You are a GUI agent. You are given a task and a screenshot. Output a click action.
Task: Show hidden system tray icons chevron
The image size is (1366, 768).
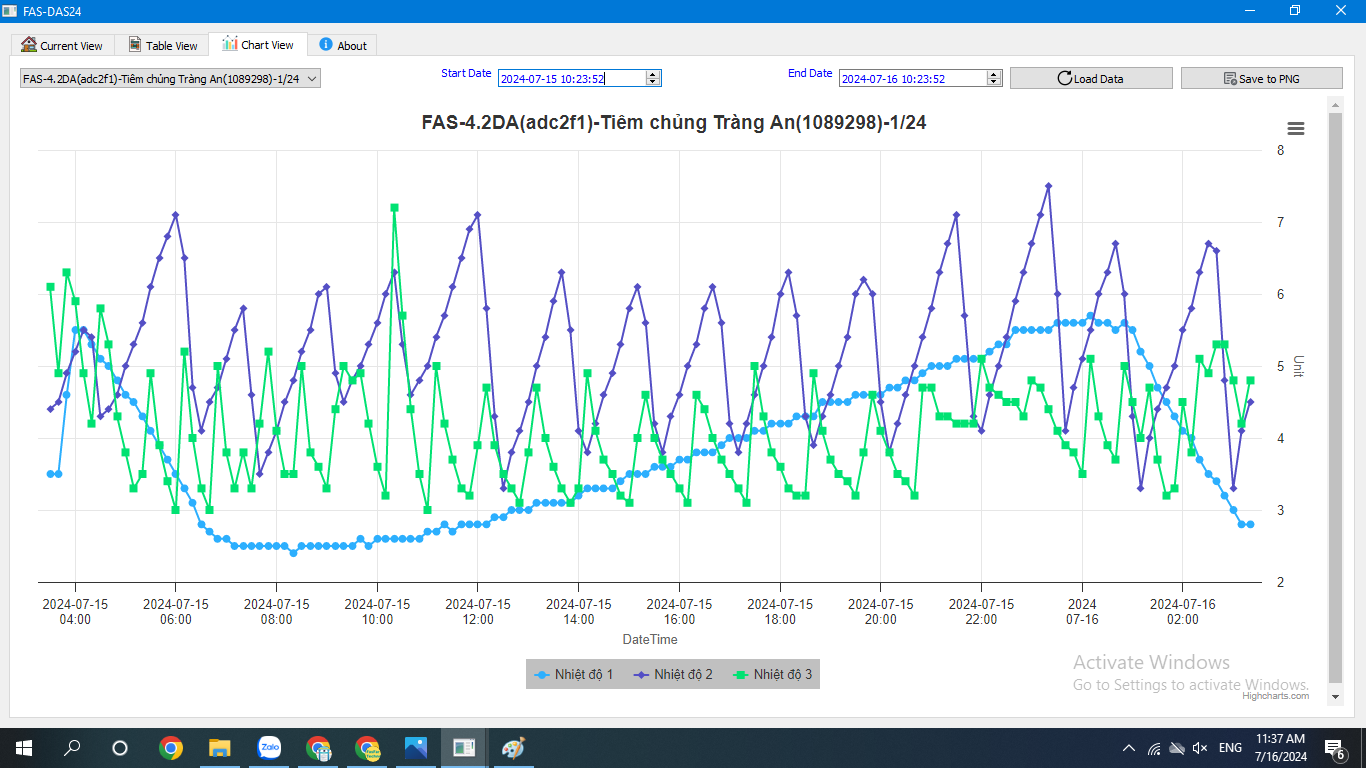click(x=1129, y=748)
